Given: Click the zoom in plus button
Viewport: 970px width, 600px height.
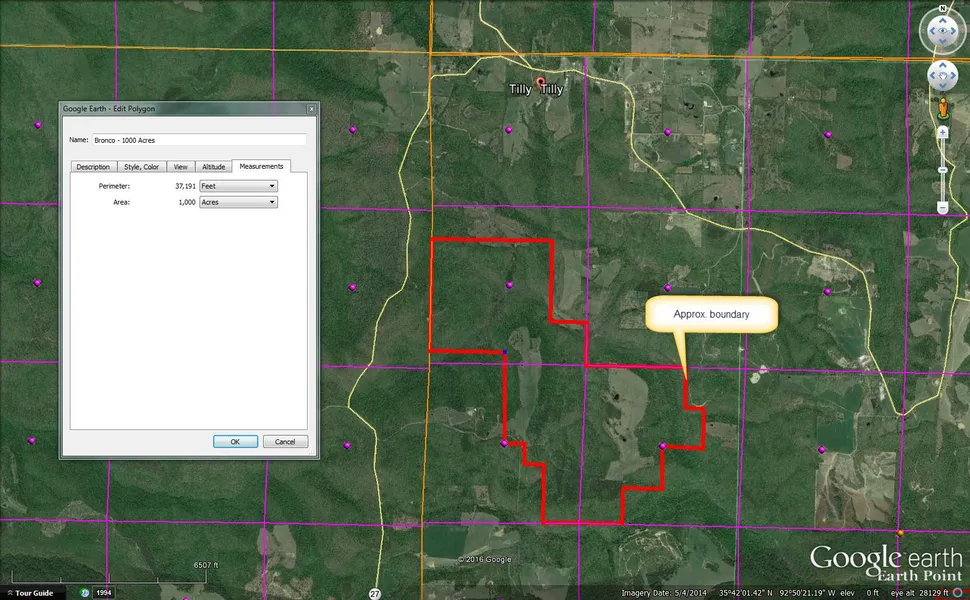Looking at the screenshot, I should tap(943, 132).
